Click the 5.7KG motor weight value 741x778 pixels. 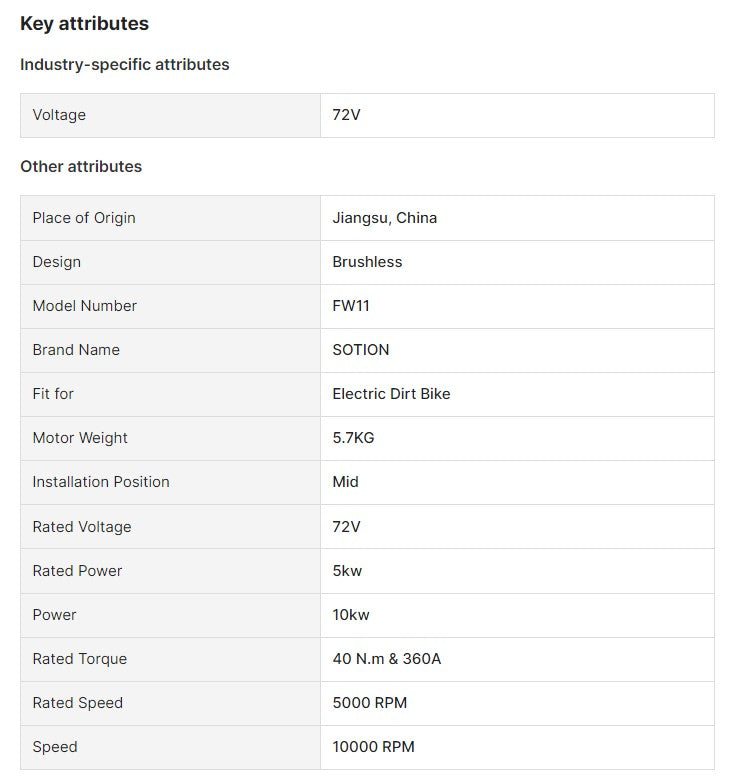[x=353, y=438]
